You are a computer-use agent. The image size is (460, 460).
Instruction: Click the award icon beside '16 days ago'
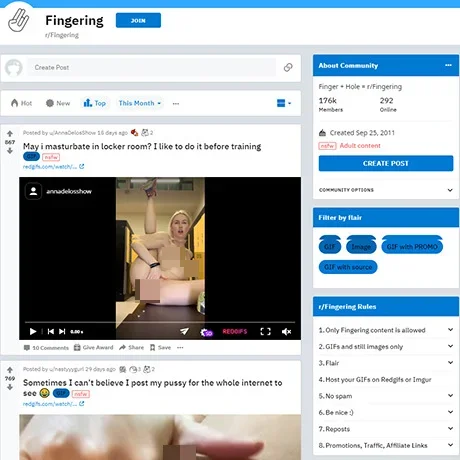(x=134, y=133)
